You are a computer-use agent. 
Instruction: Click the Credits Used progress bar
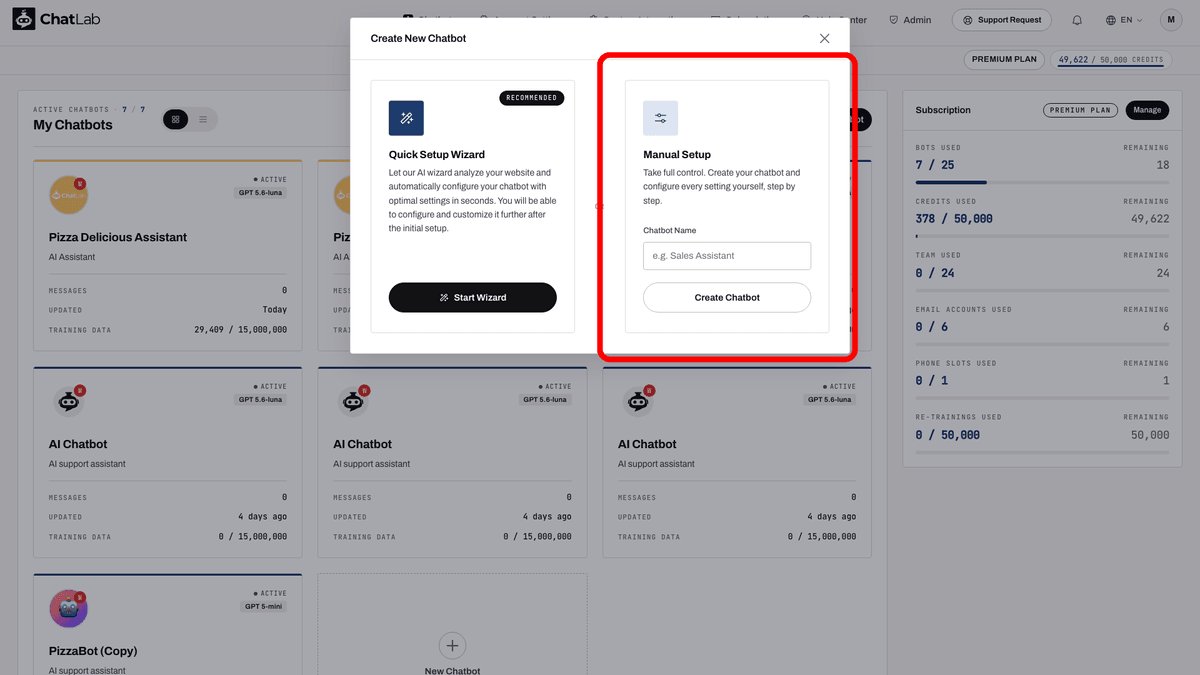point(1042,236)
